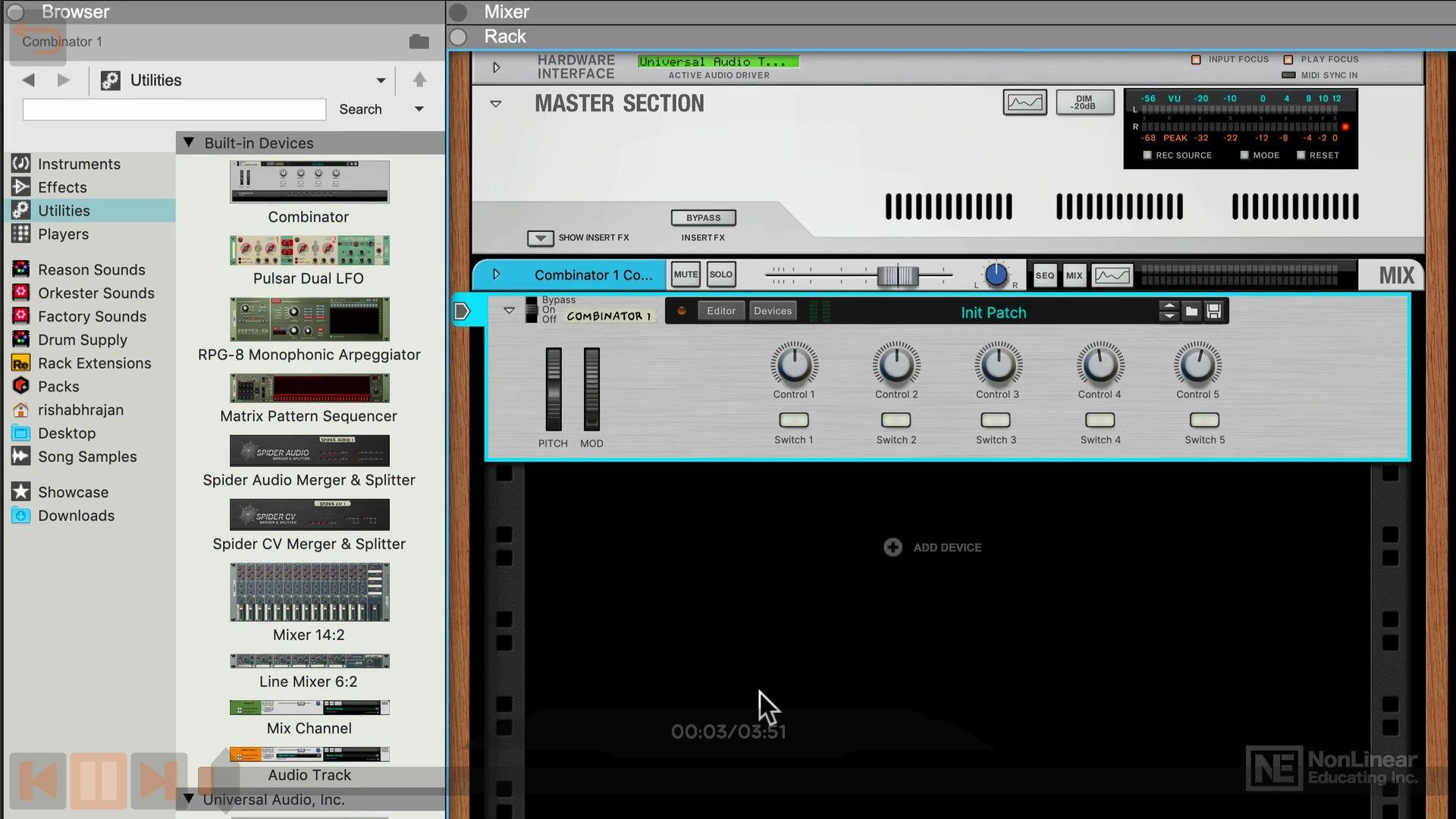Select the Effects category in Browser
Image resolution: width=1456 pixels, height=819 pixels.
point(62,187)
